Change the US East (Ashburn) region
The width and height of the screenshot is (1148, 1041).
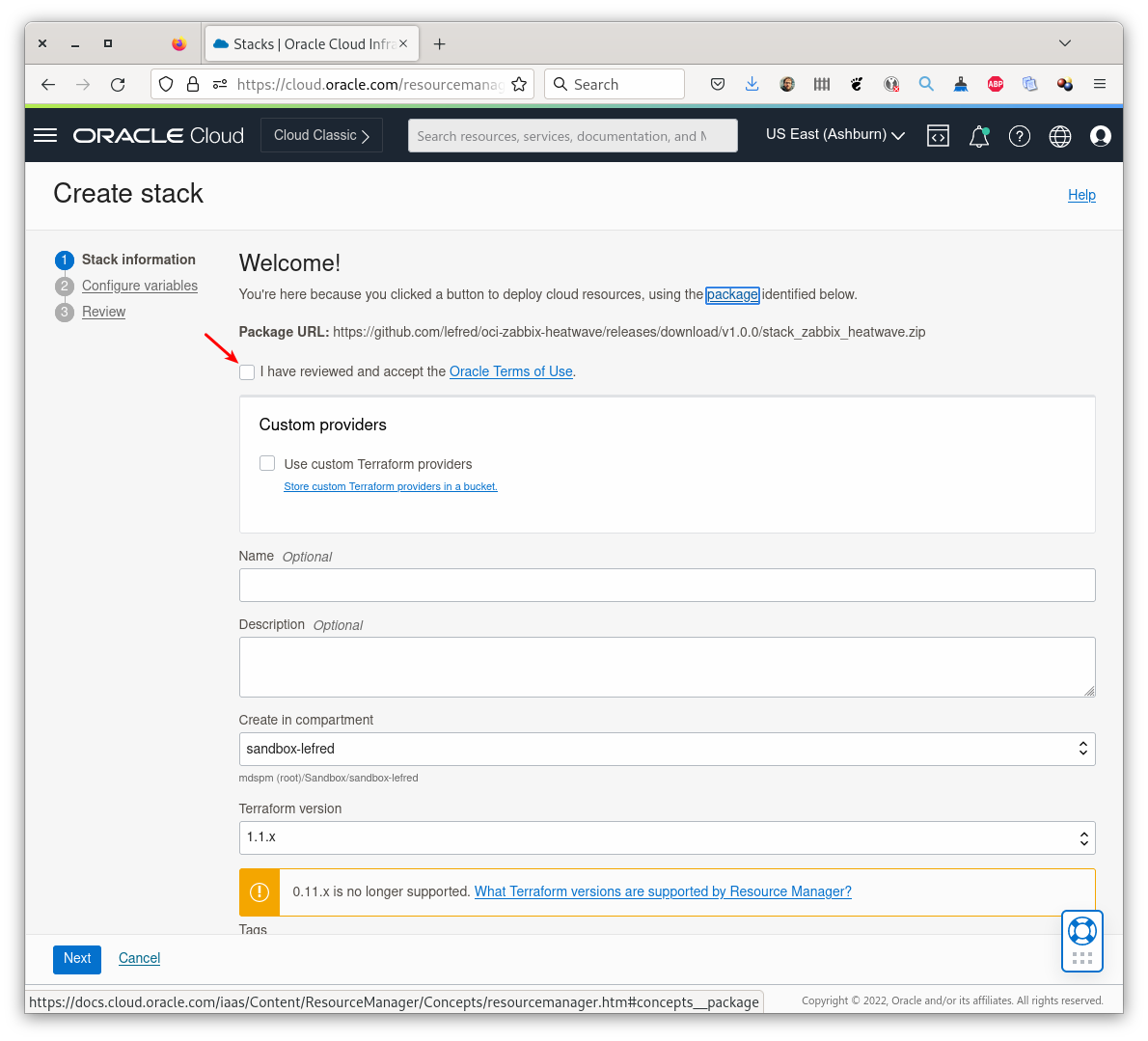834,135
